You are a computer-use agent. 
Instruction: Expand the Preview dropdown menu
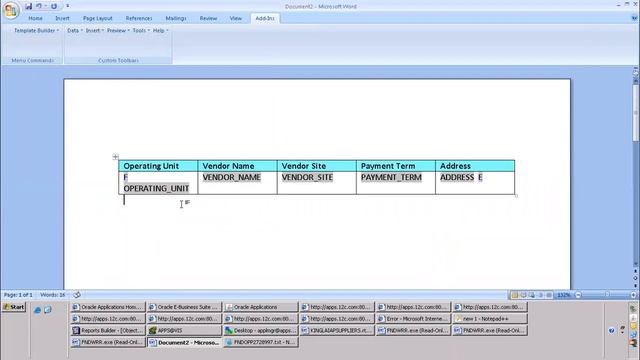coord(118,31)
